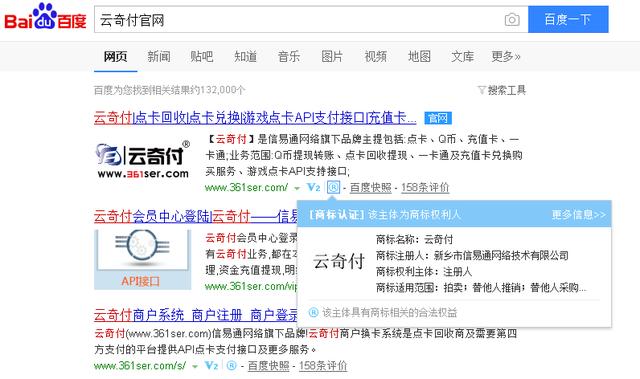Click the trademark ® icon in first result
640x379 pixels.
(333, 188)
